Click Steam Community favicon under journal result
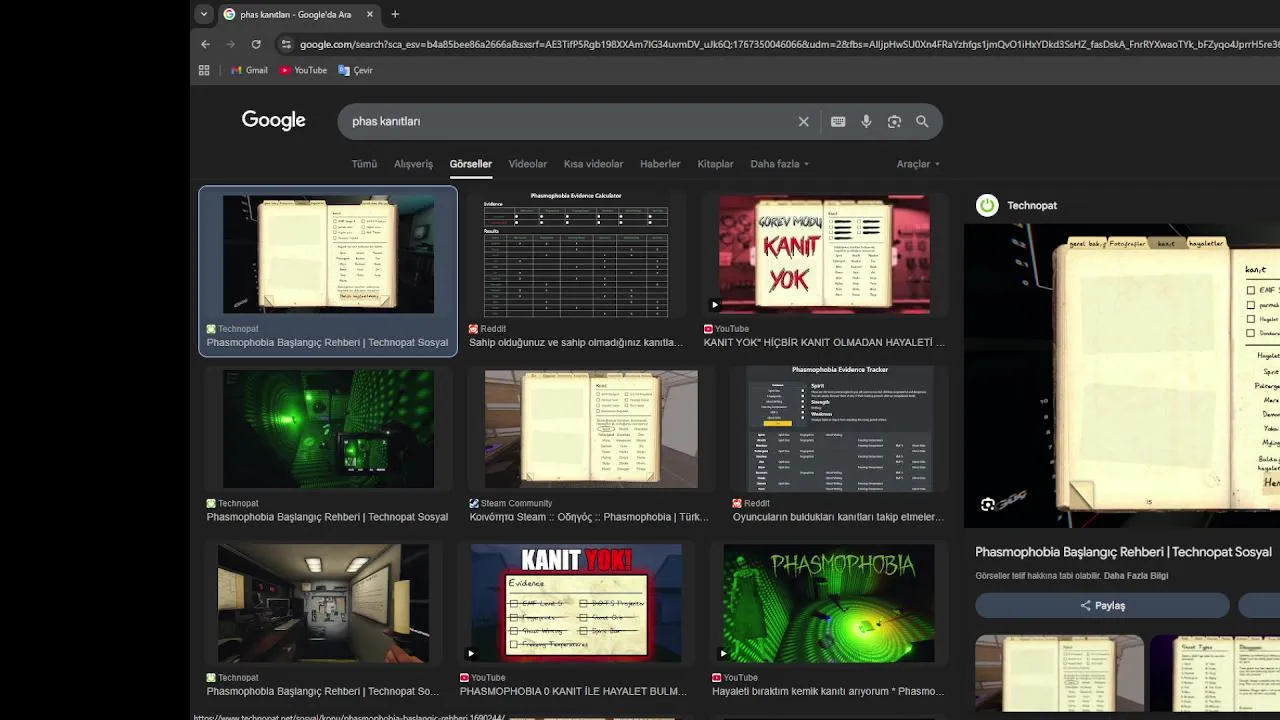The width and height of the screenshot is (1280, 720). click(x=474, y=503)
